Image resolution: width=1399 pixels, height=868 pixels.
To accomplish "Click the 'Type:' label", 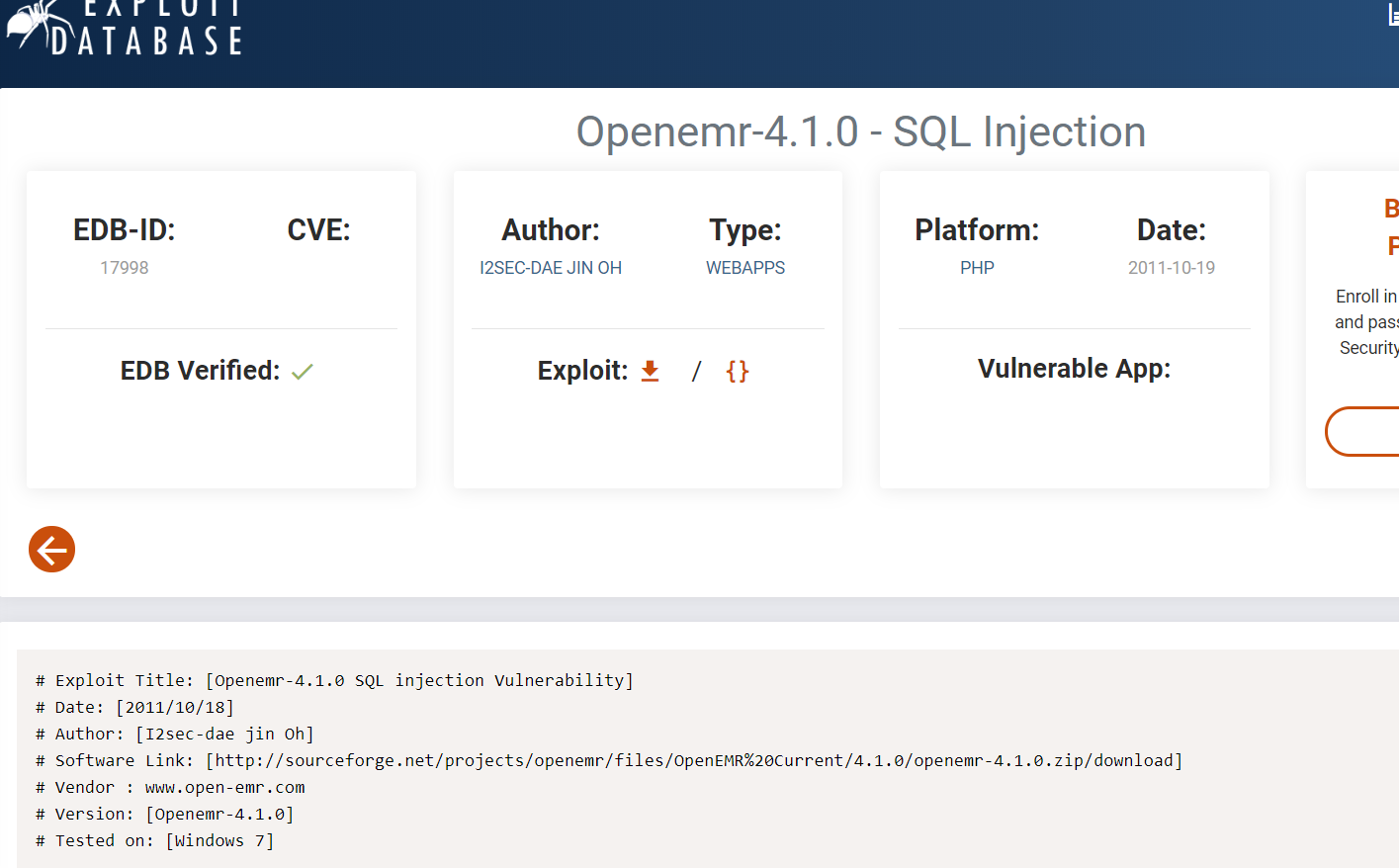I will (x=745, y=230).
